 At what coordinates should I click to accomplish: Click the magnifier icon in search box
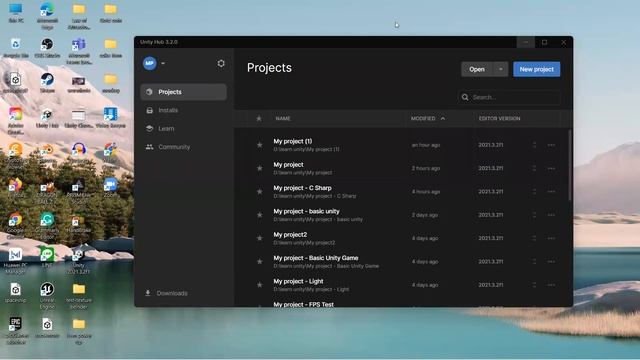click(465, 97)
